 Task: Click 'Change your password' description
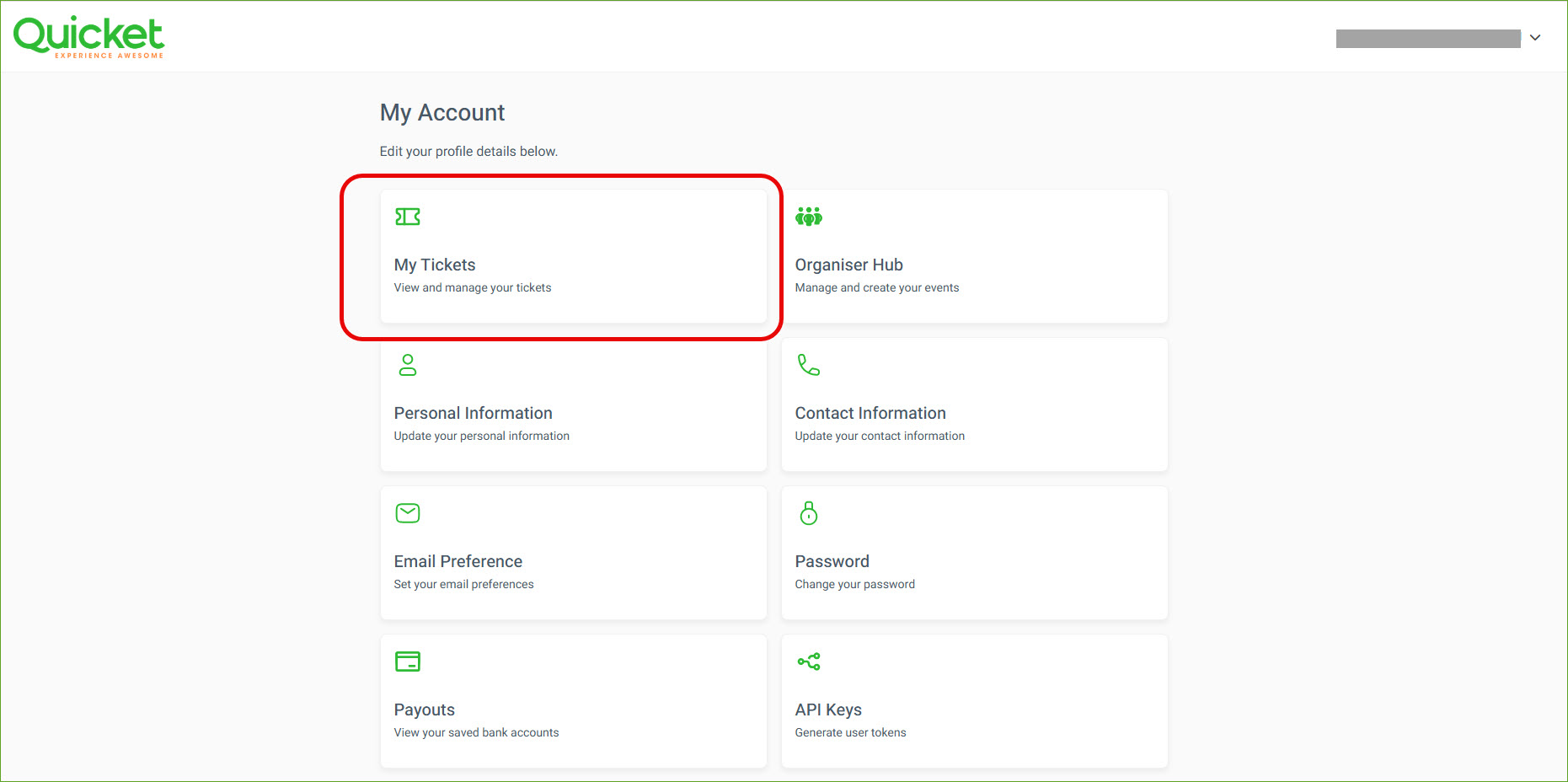coord(854,584)
